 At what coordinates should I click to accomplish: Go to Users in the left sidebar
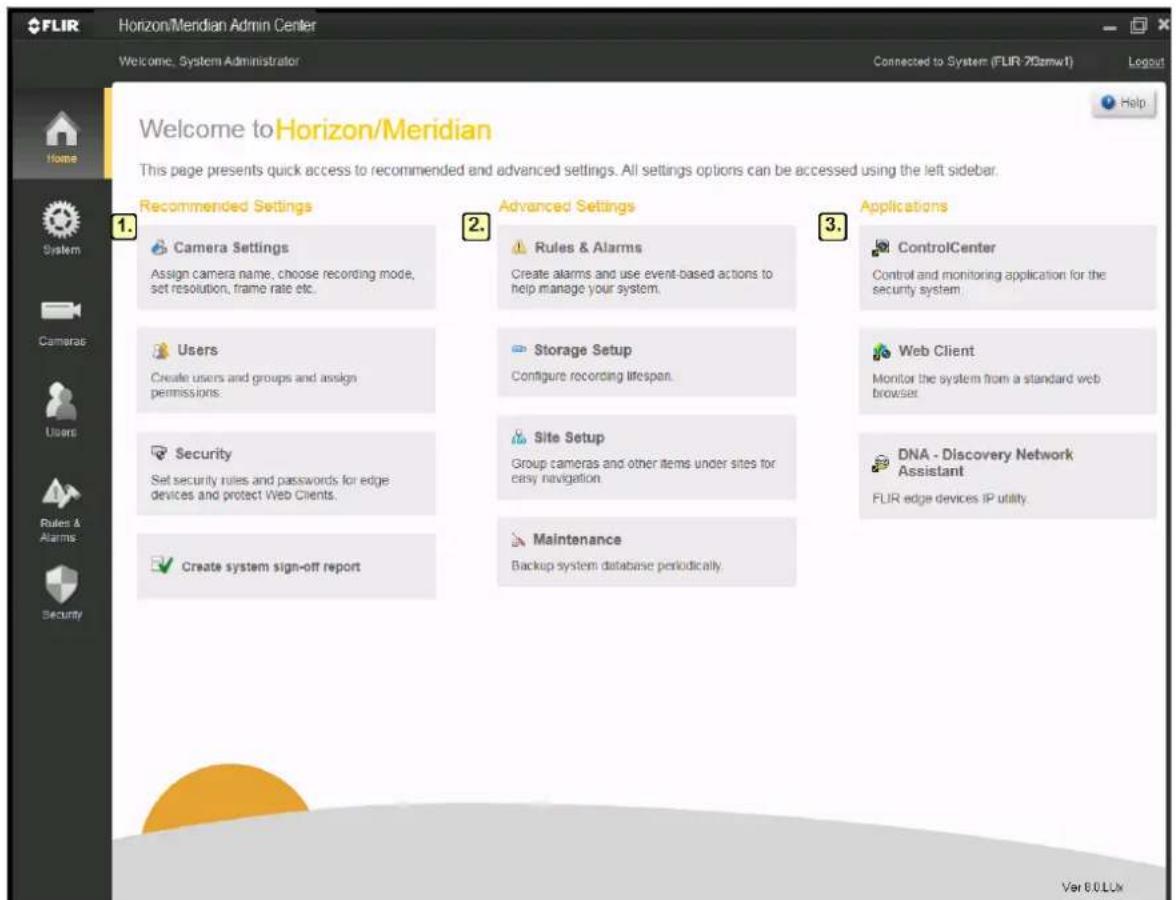[x=62, y=410]
